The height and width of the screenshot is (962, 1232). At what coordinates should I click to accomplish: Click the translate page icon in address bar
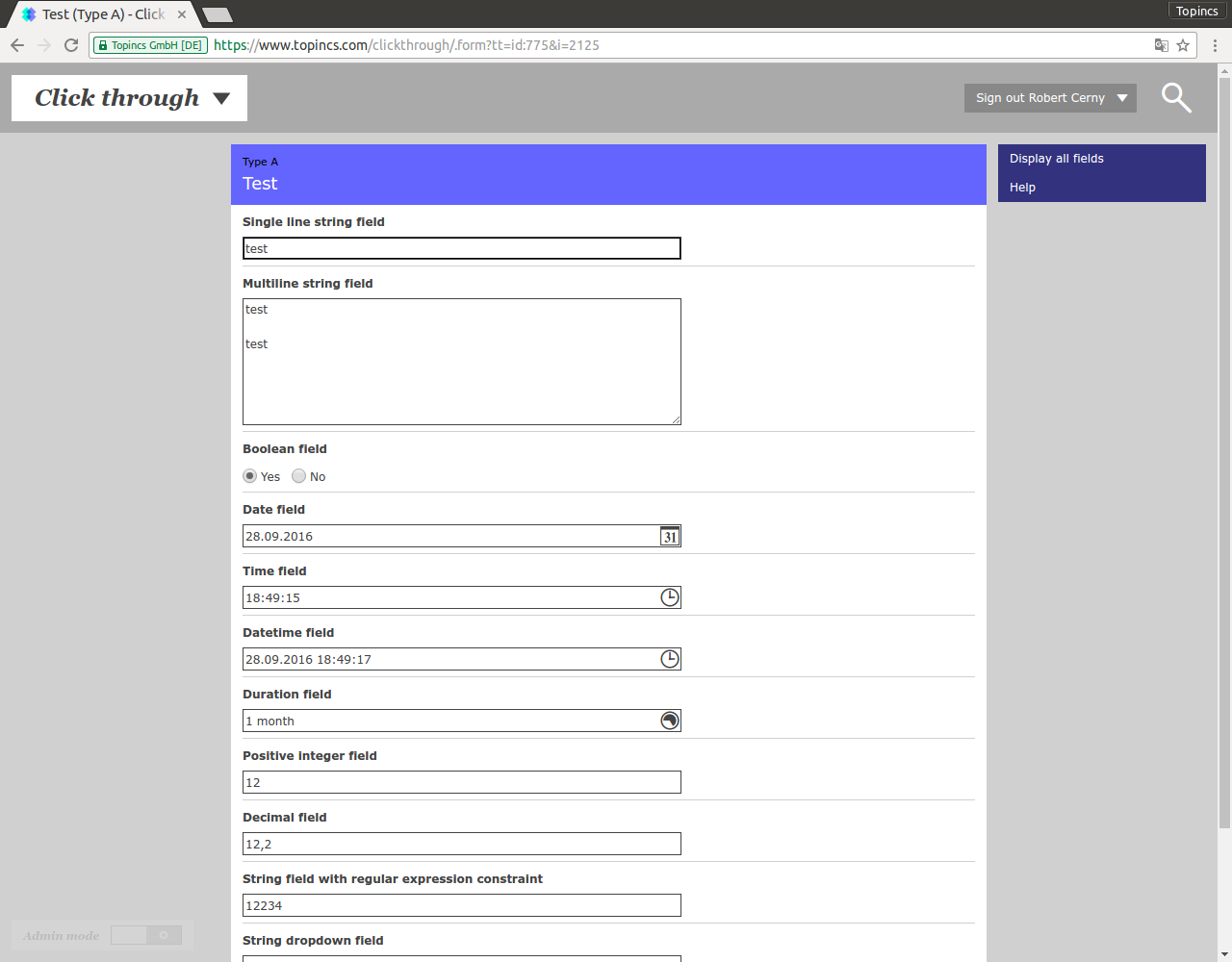click(x=1162, y=45)
